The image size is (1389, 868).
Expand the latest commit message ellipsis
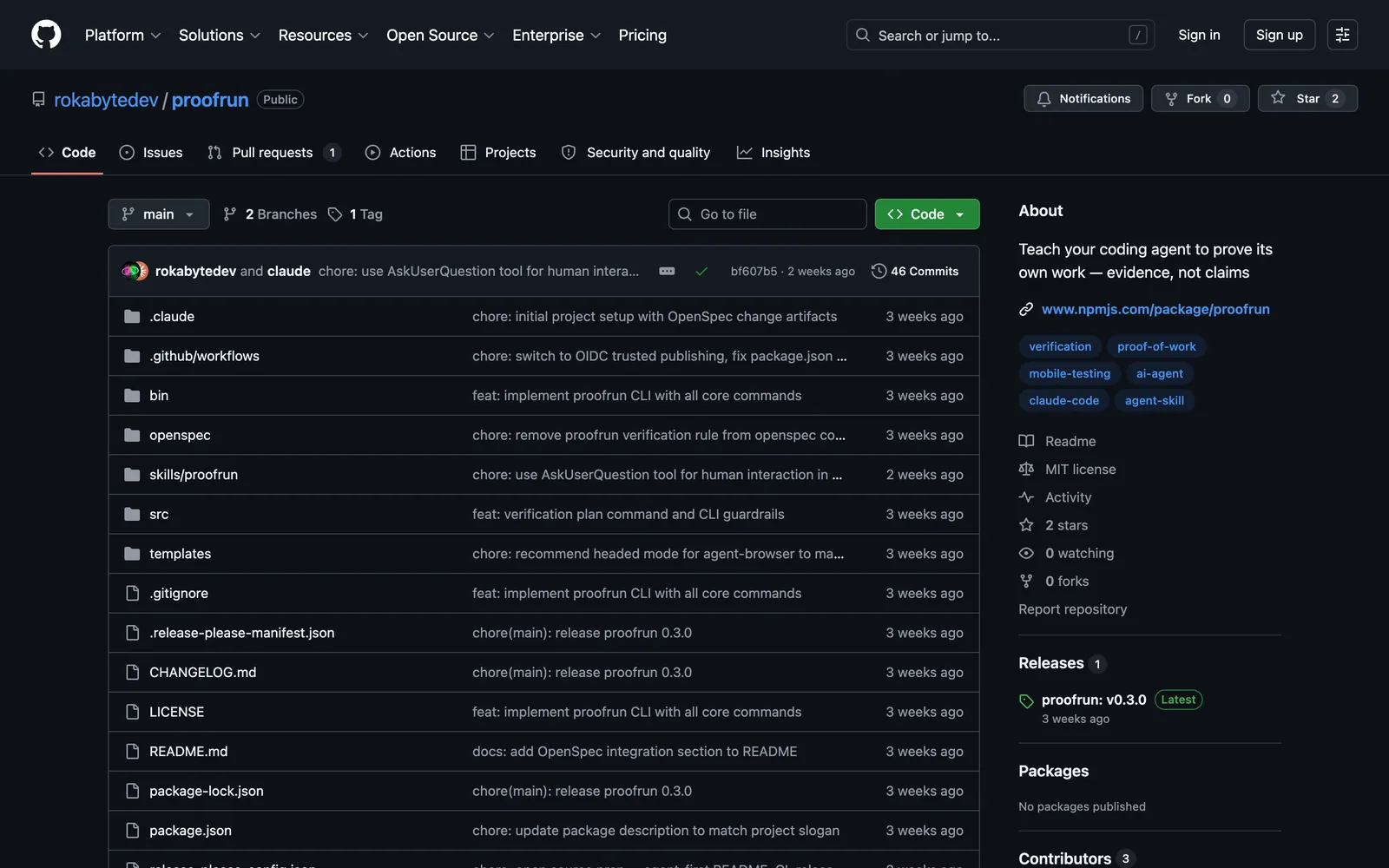pos(667,272)
